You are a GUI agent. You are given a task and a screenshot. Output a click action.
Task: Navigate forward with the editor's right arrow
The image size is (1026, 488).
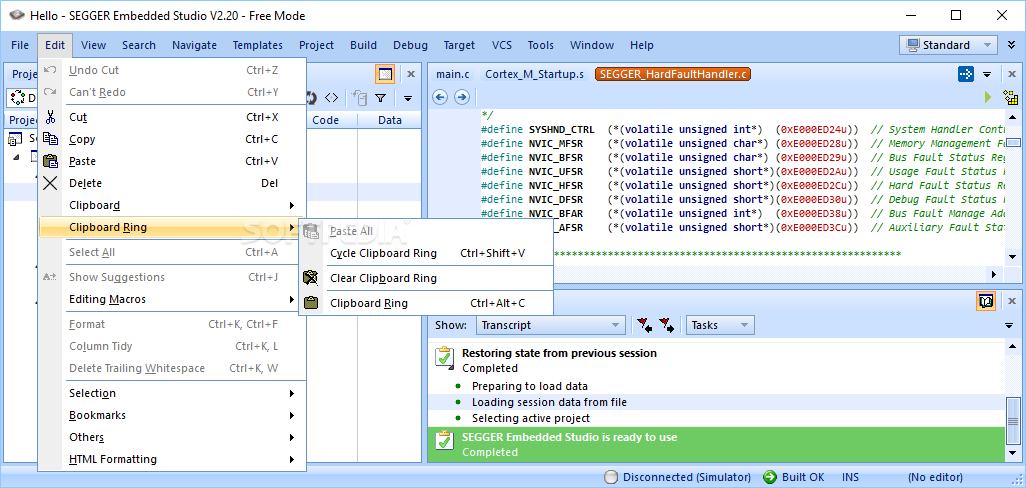[461, 97]
